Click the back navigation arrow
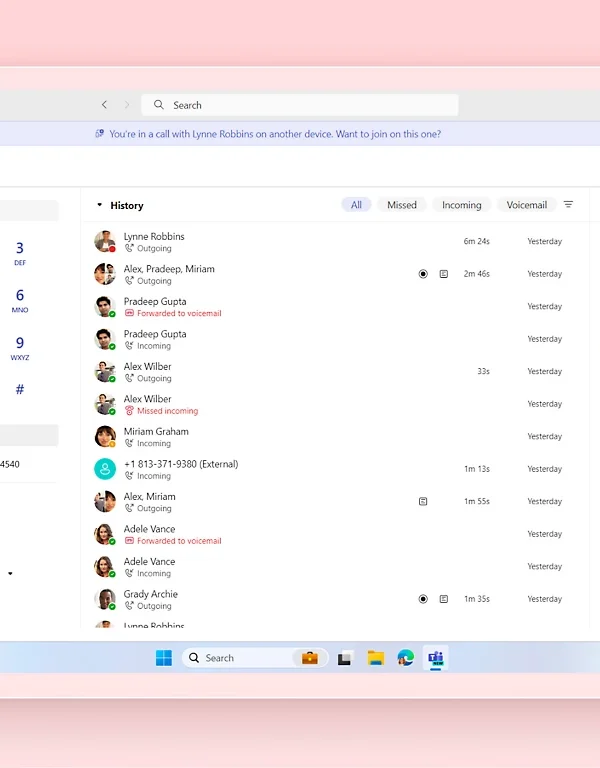This screenshot has width=600, height=768. pos(104,105)
